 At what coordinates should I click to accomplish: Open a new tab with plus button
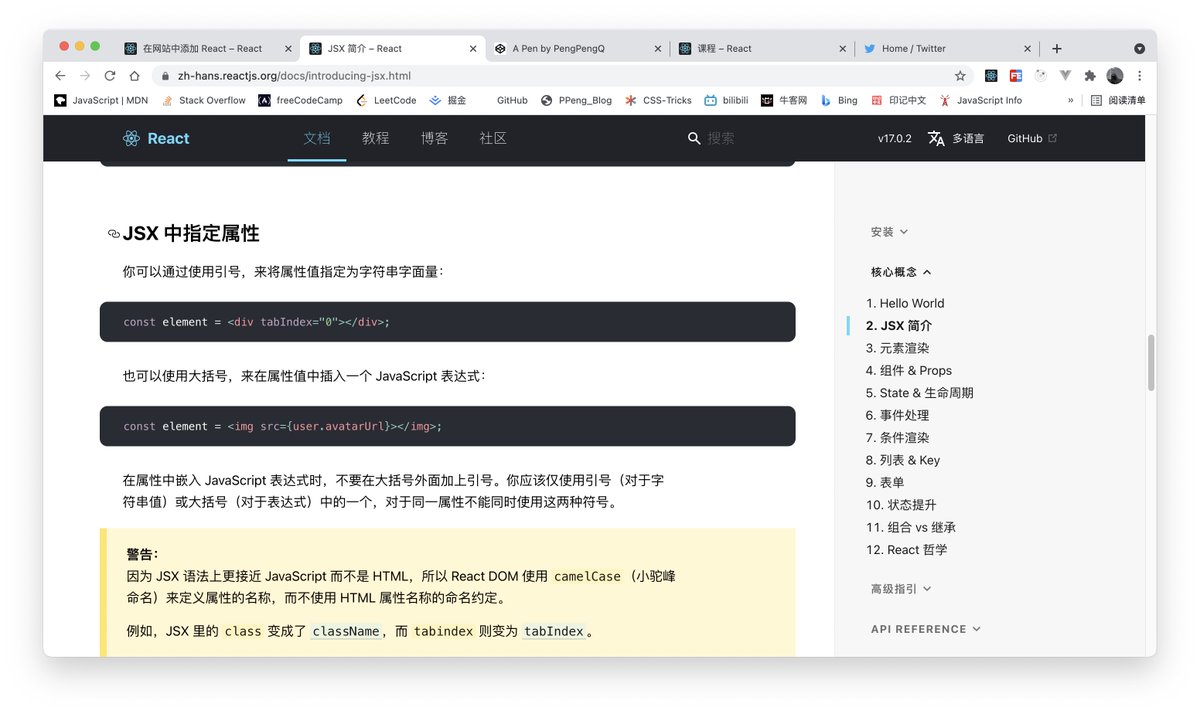click(1057, 48)
